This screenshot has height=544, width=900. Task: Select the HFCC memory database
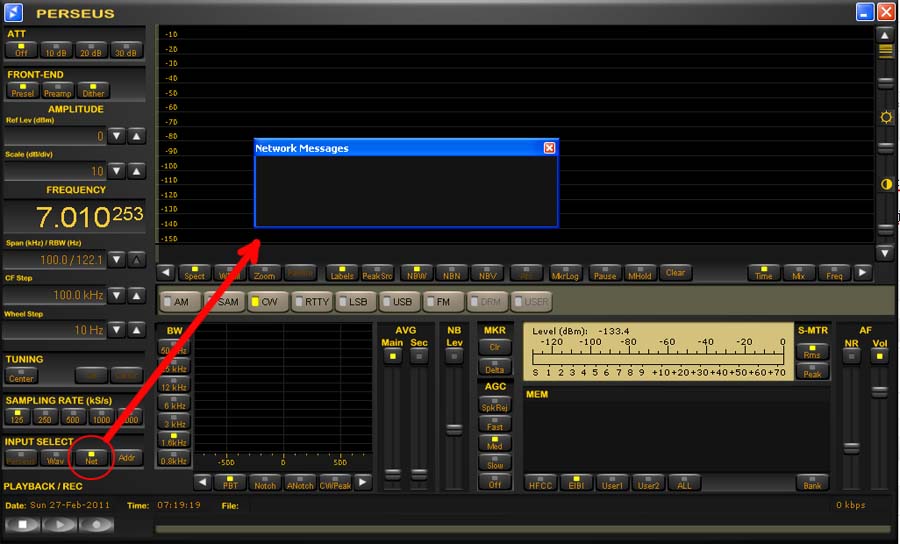[x=541, y=482]
